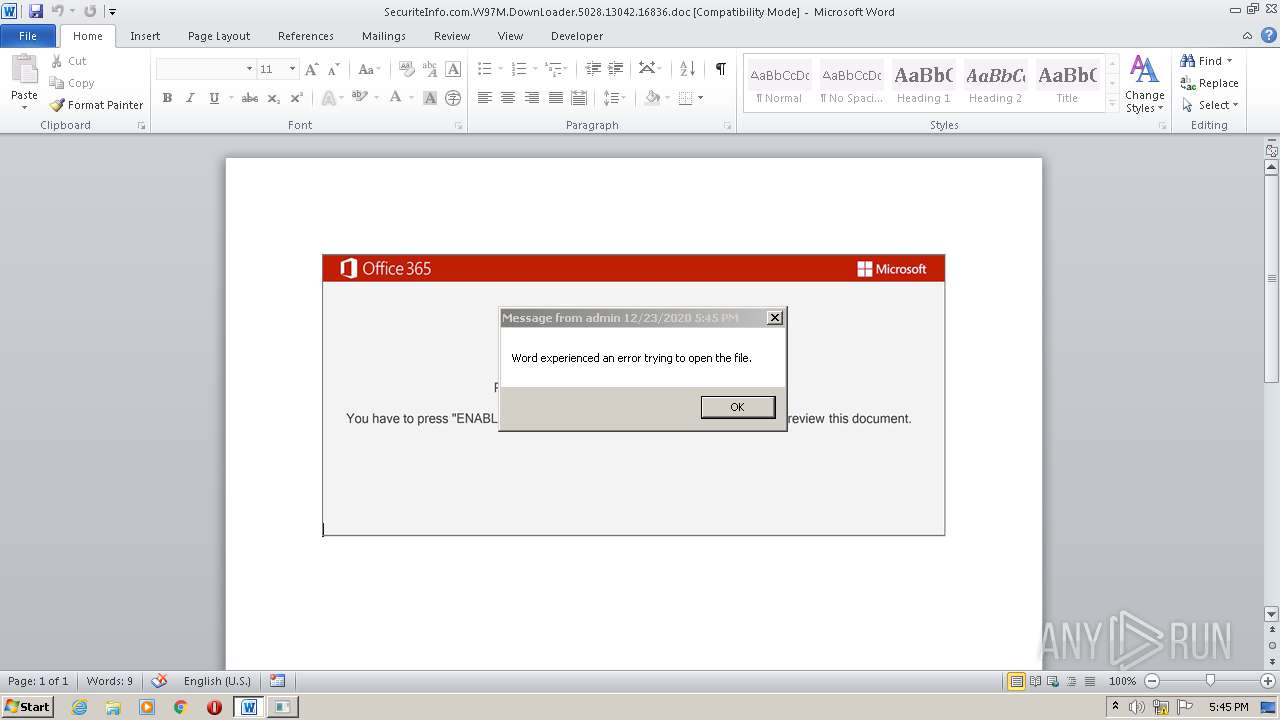1280x720 pixels.
Task: Increase paragraph indent
Action: [x=617, y=69]
